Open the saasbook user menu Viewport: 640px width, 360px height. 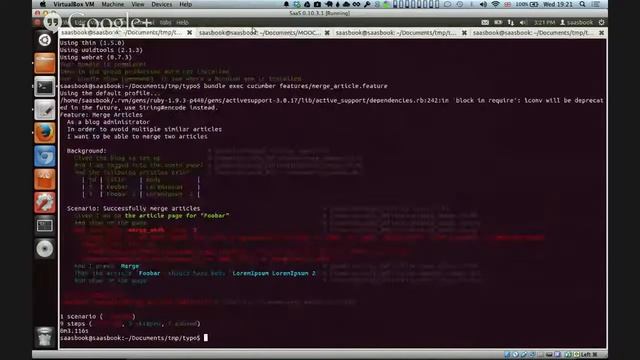(x=576, y=22)
